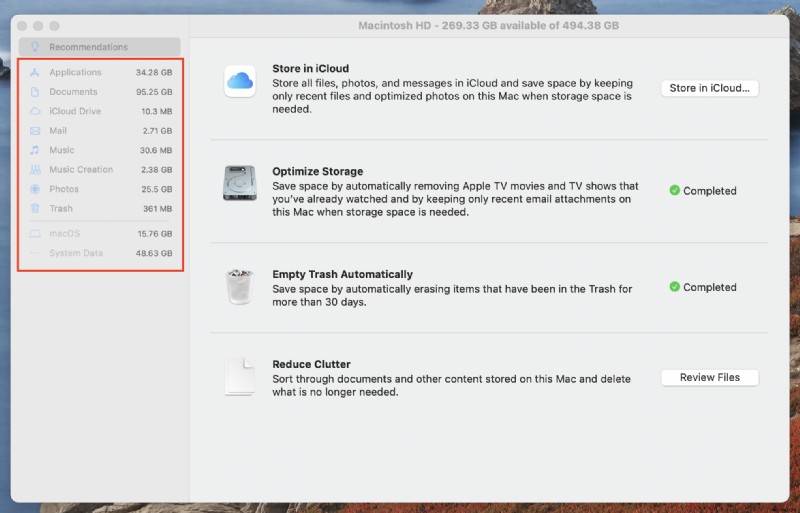Click the Reduce Clutter document icon
Image resolution: width=800 pixels, height=513 pixels.
pos(240,377)
